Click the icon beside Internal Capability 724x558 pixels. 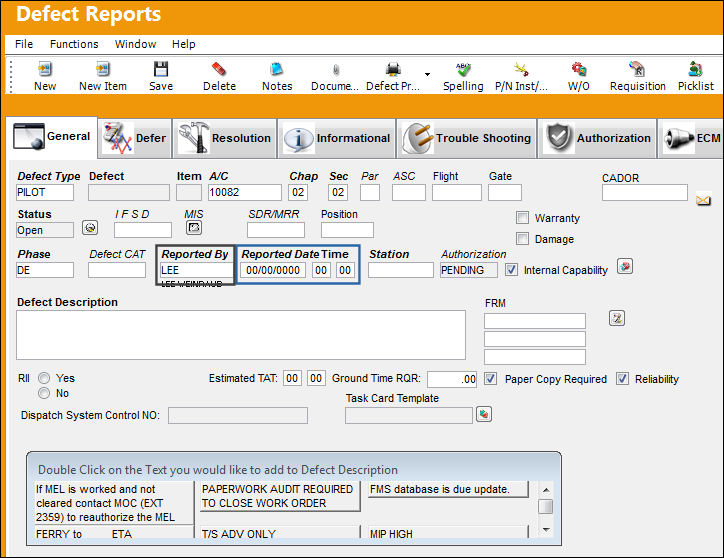coord(625,267)
